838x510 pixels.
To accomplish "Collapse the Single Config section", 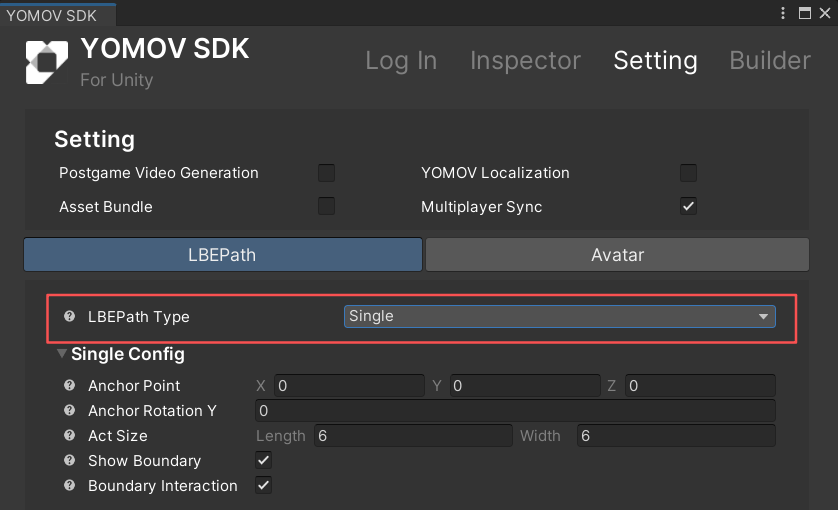I will point(62,353).
